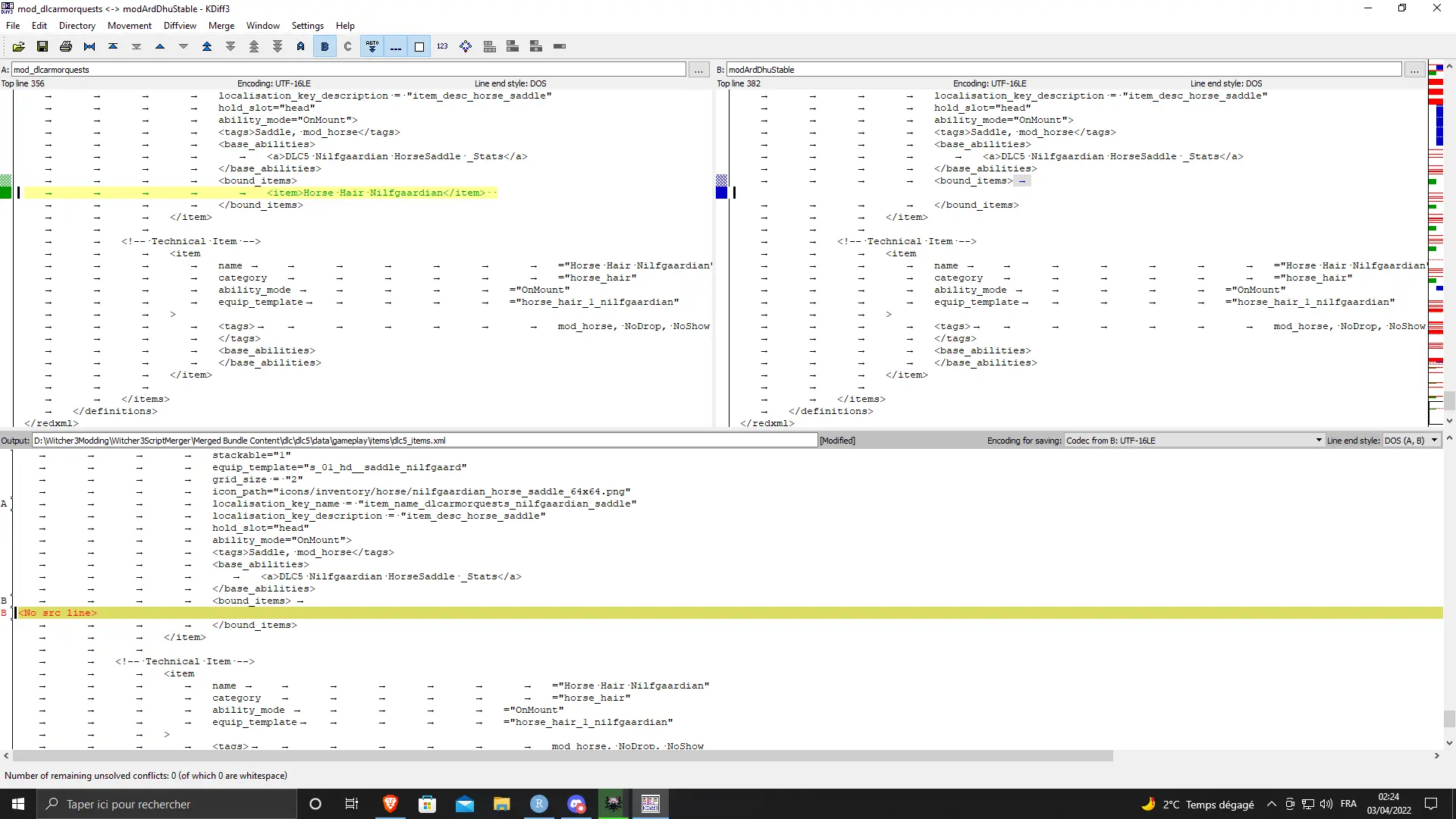This screenshot has width=1456, height=819.
Task: Click file A path field mod_dlcarmorquests
Action: pyautogui.click(x=349, y=69)
